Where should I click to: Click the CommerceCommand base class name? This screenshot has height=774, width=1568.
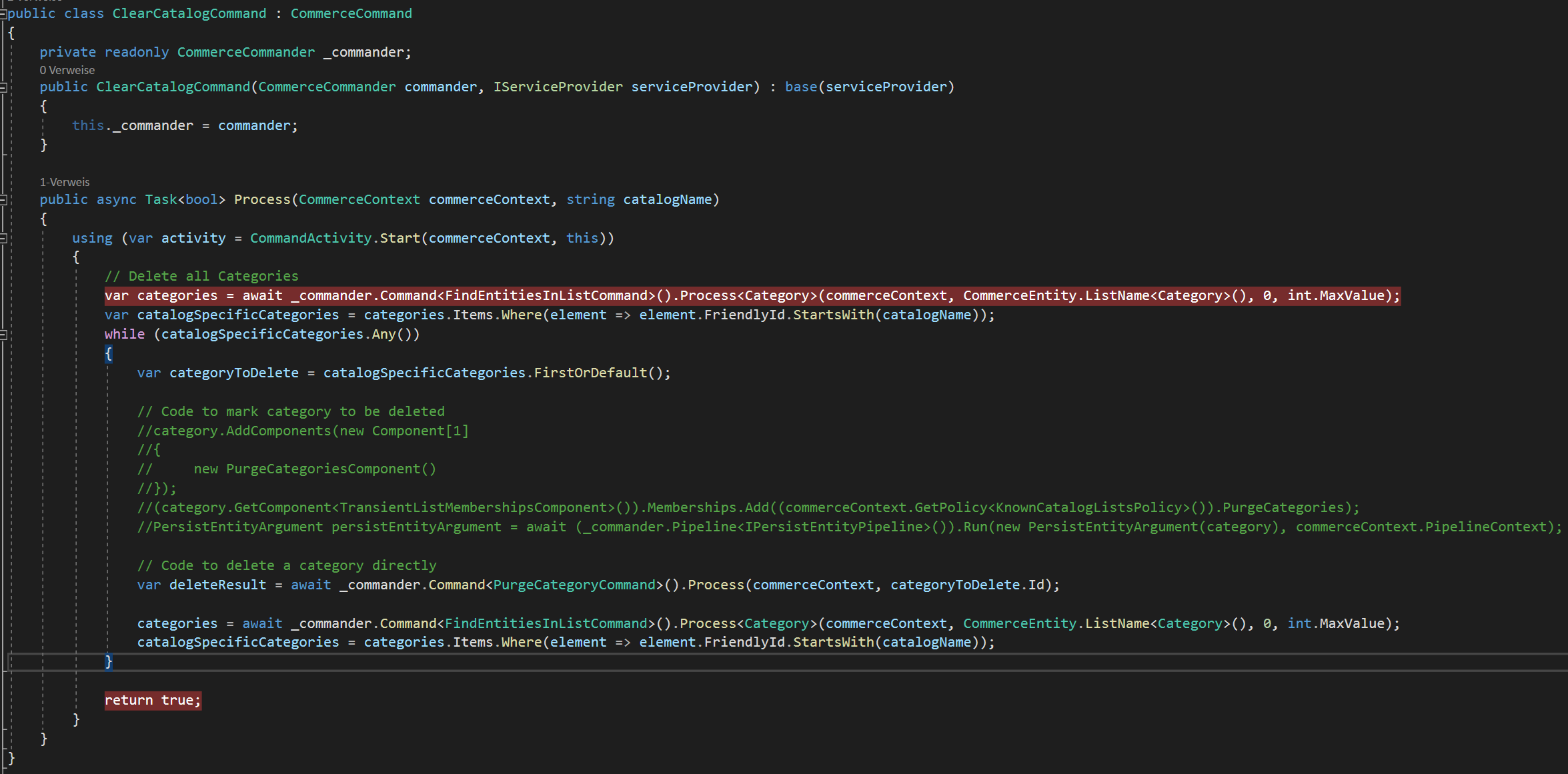coord(351,13)
